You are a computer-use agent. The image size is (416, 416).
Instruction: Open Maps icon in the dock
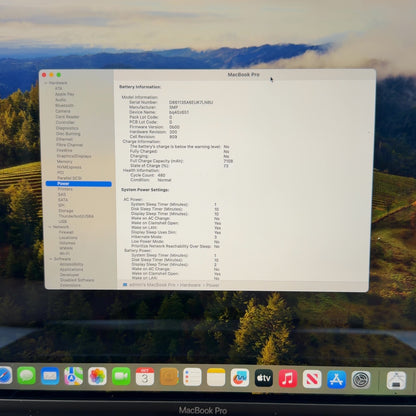pos(74,376)
